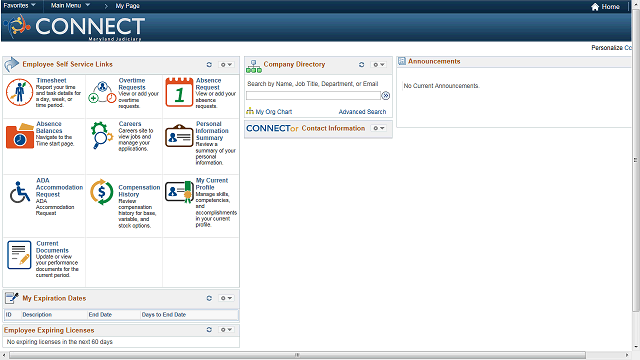Viewport: 640px width, 360px height.
Task: Expand the Company Directory settings dropdown
Action: pyautogui.click(x=378, y=64)
